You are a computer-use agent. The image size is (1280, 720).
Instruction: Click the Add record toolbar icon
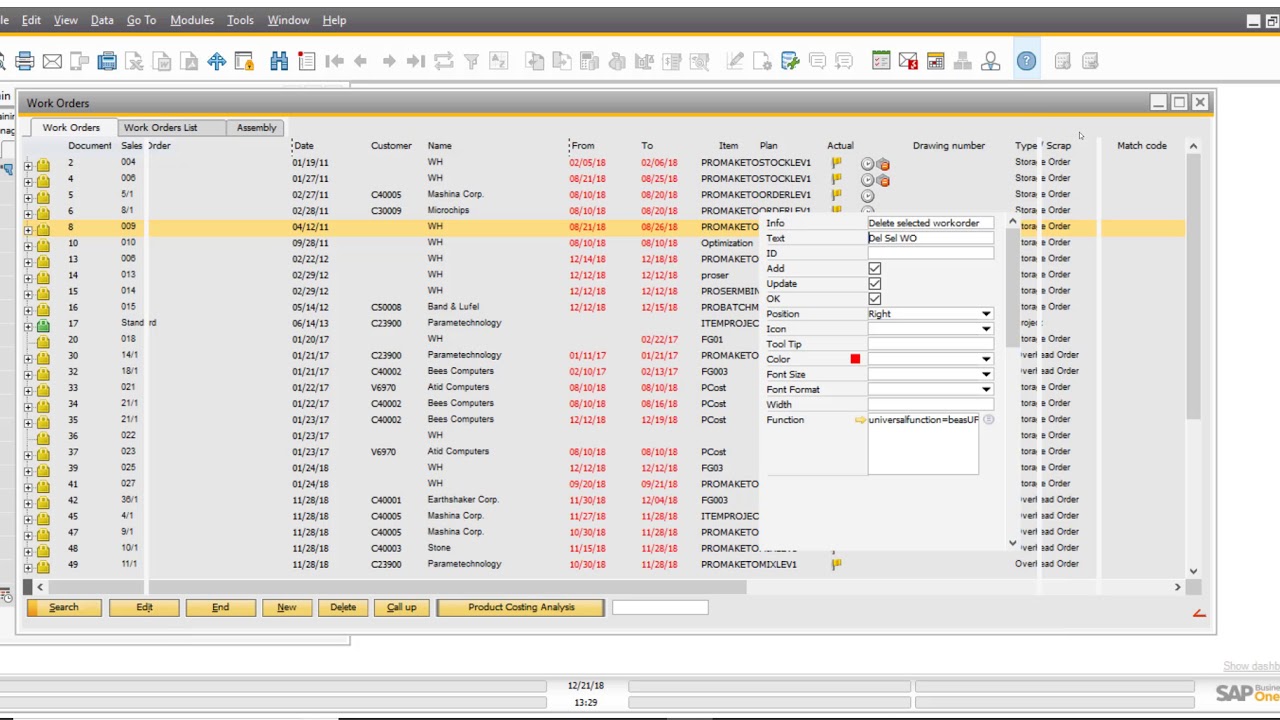(307, 61)
